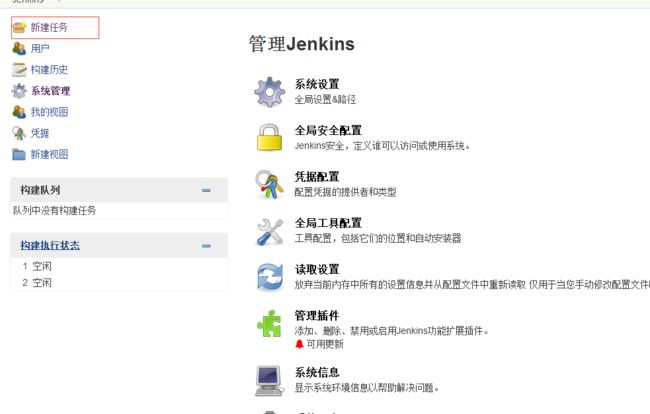This screenshot has height=414, width=650.
Task: Click the 新建任务 package icon
Action: [19, 27]
